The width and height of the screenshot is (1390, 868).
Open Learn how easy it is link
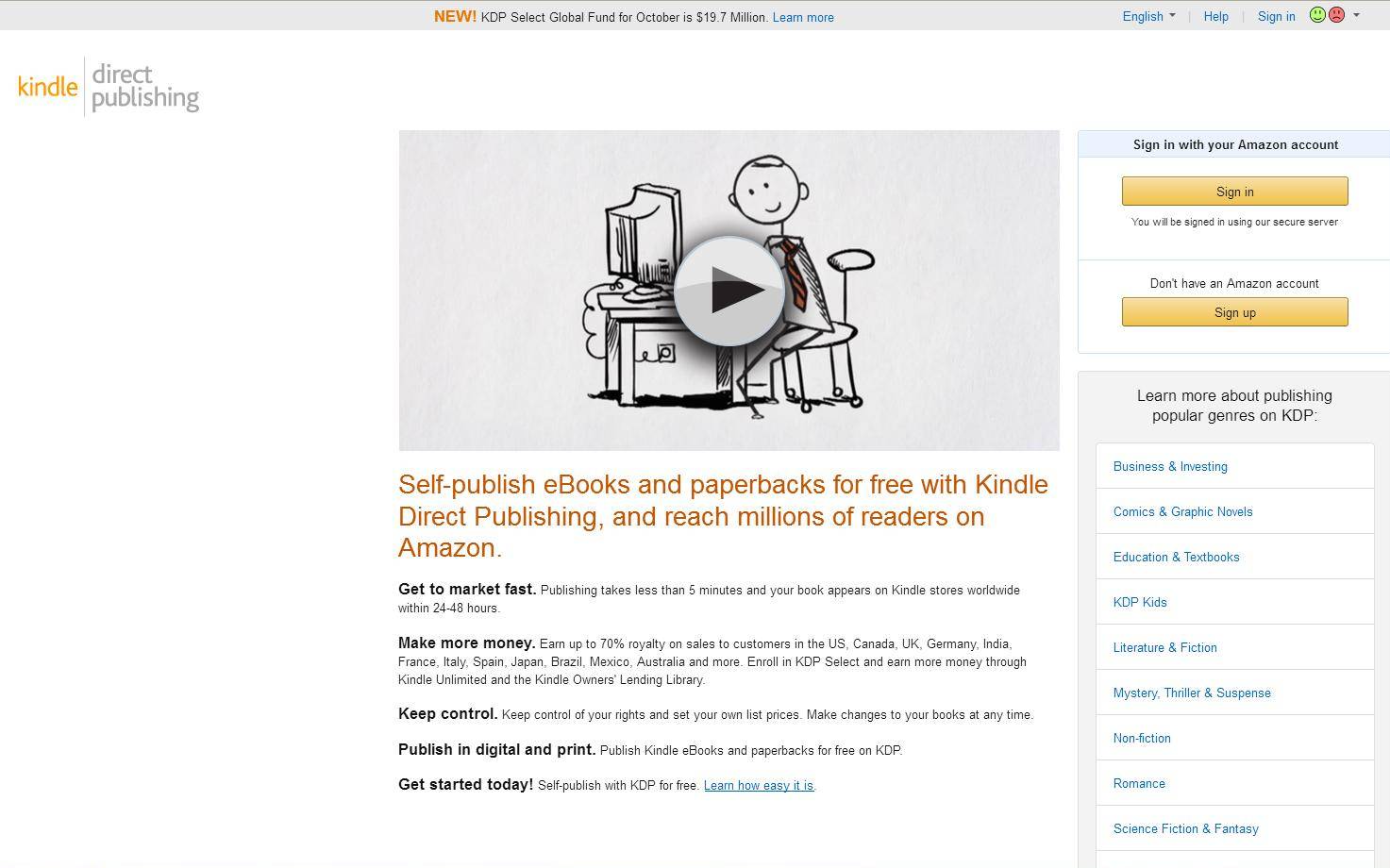click(759, 785)
